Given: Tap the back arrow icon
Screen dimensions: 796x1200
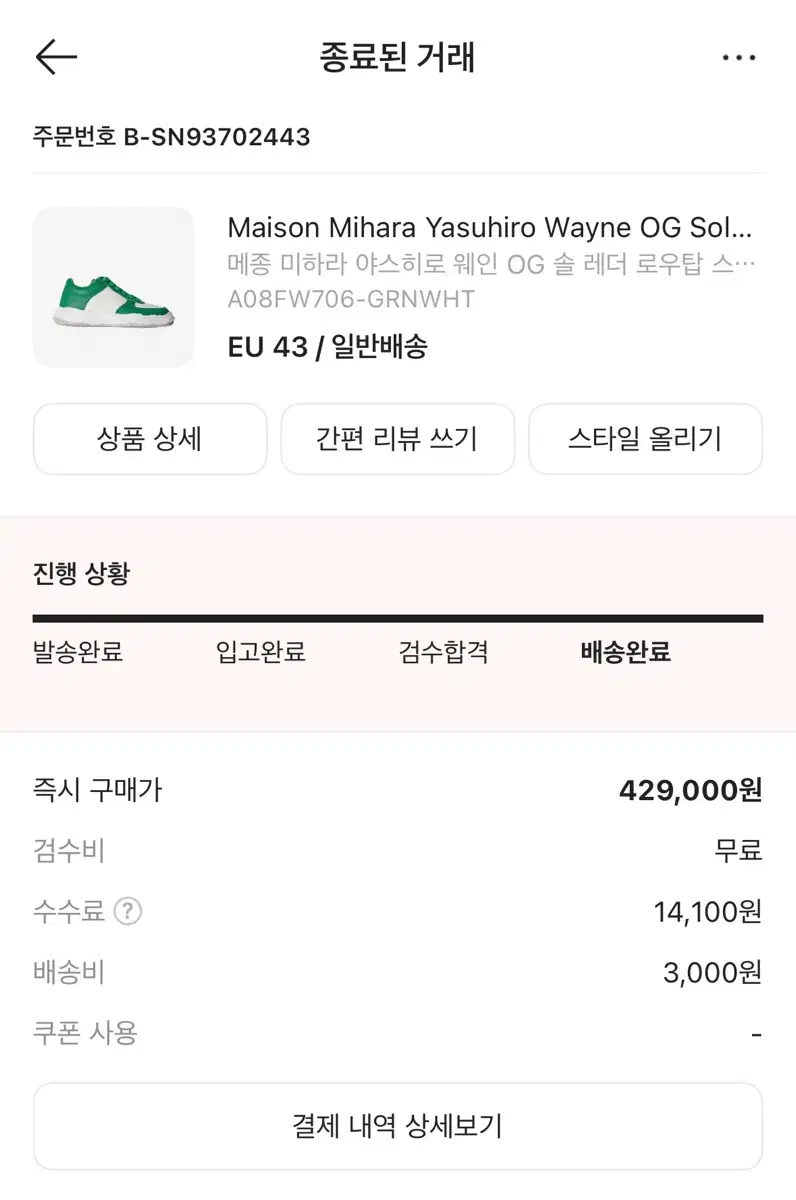Looking at the screenshot, I should click(x=56, y=58).
